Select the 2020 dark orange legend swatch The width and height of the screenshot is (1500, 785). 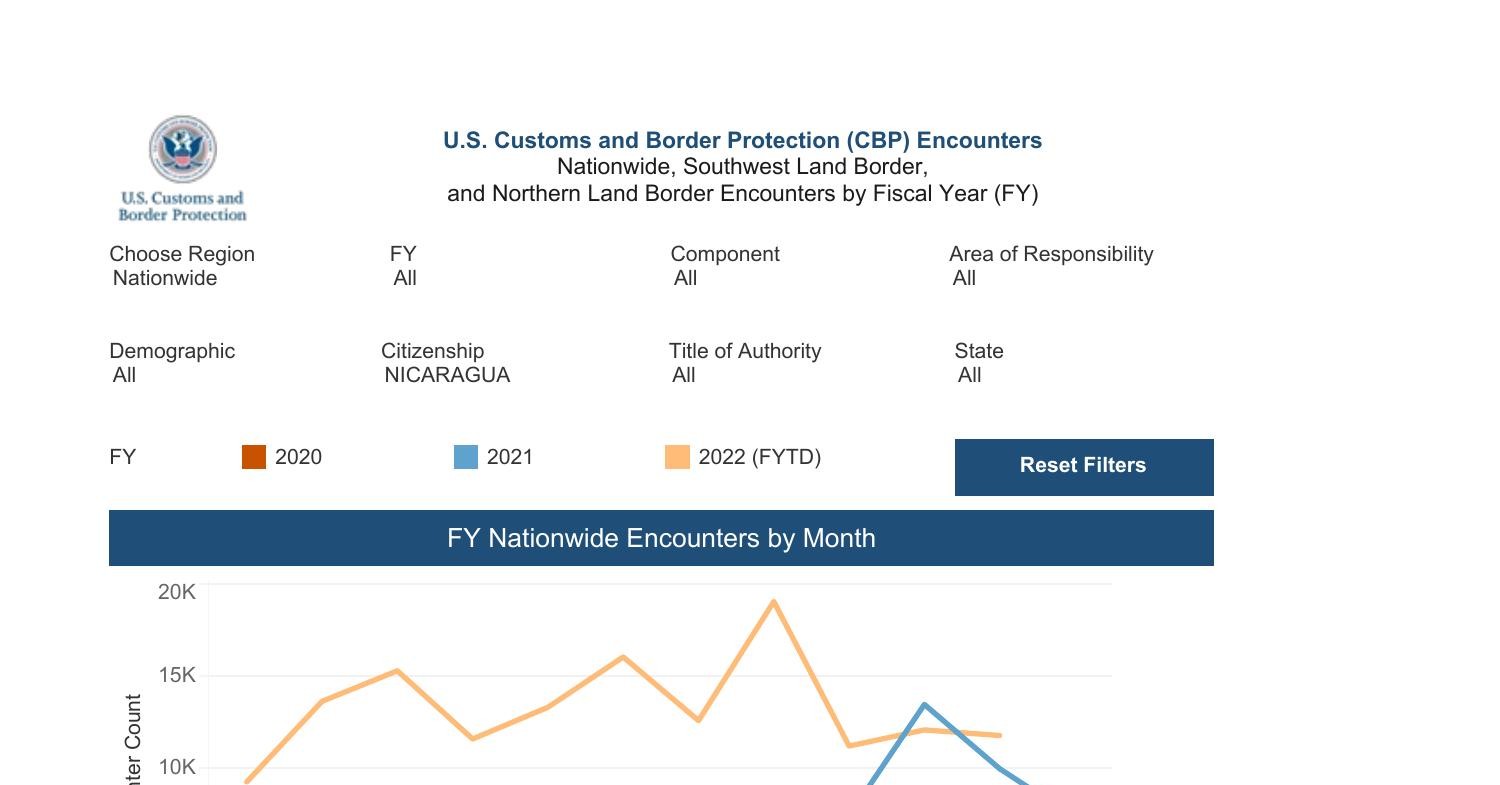click(254, 457)
